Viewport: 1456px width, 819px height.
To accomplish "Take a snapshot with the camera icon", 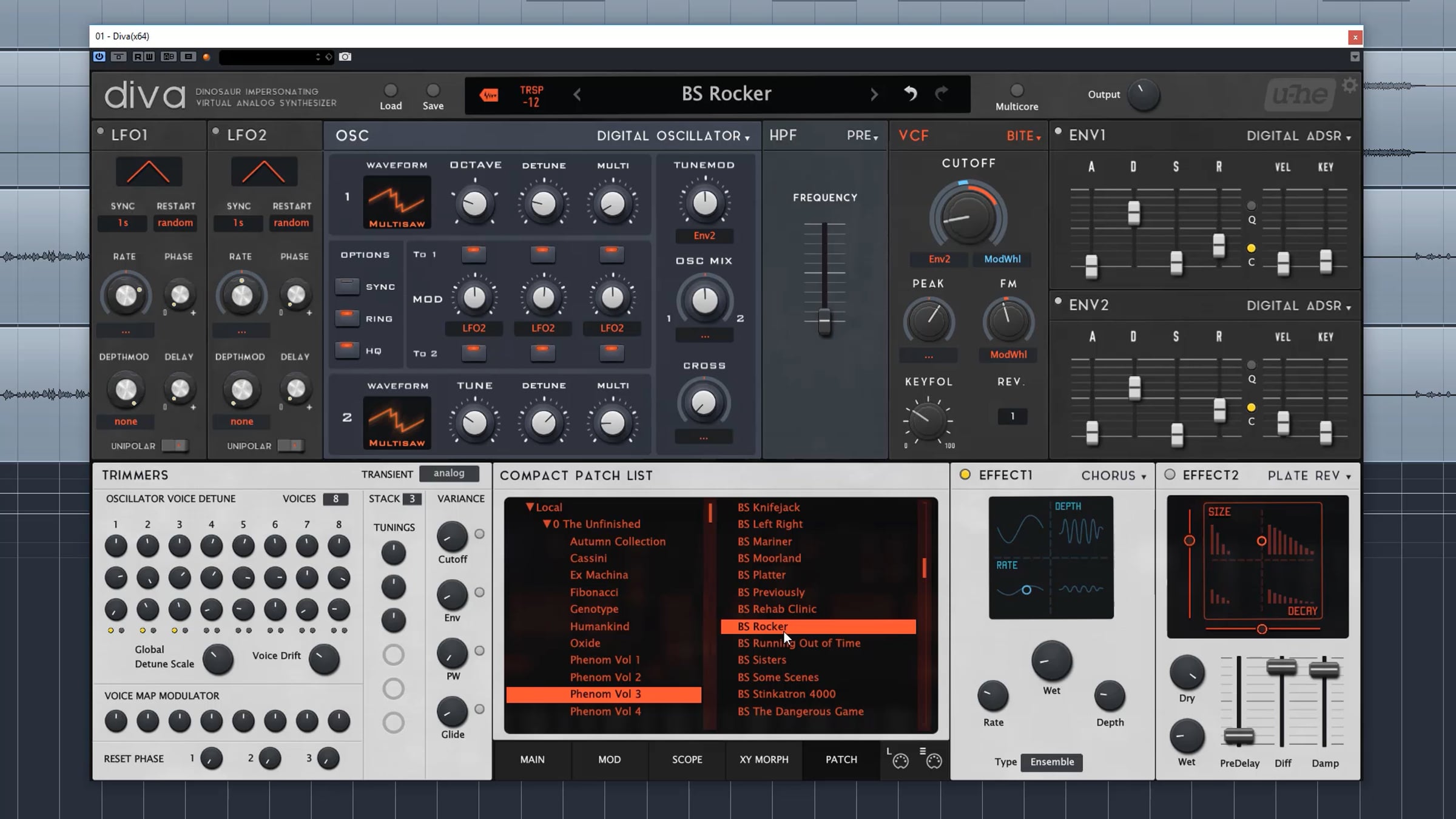I will [345, 56].
